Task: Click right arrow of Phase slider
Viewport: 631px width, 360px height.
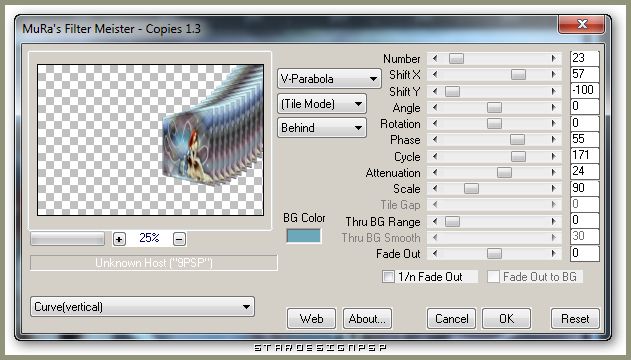Action: pyautogui.click(x=554, y=140)
